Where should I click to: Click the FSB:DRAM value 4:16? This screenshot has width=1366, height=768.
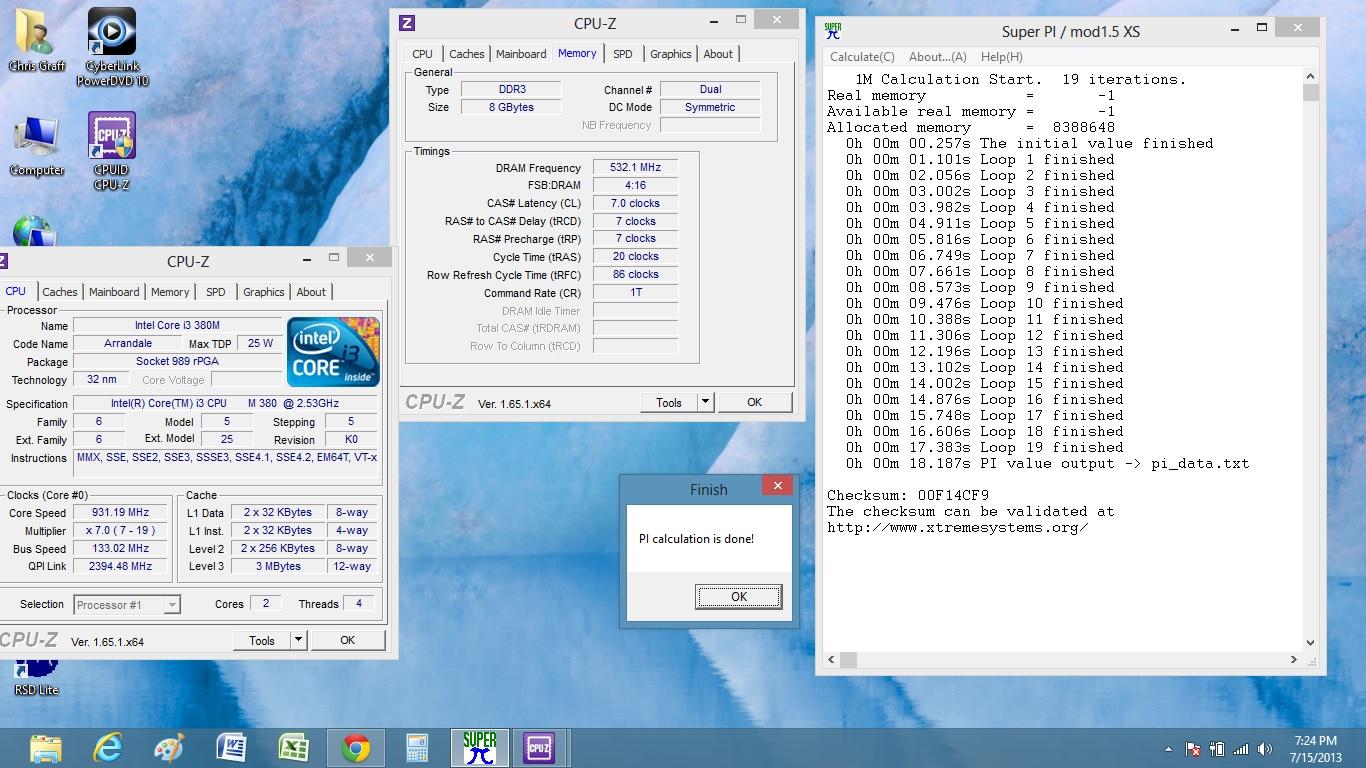pos(635,185)
